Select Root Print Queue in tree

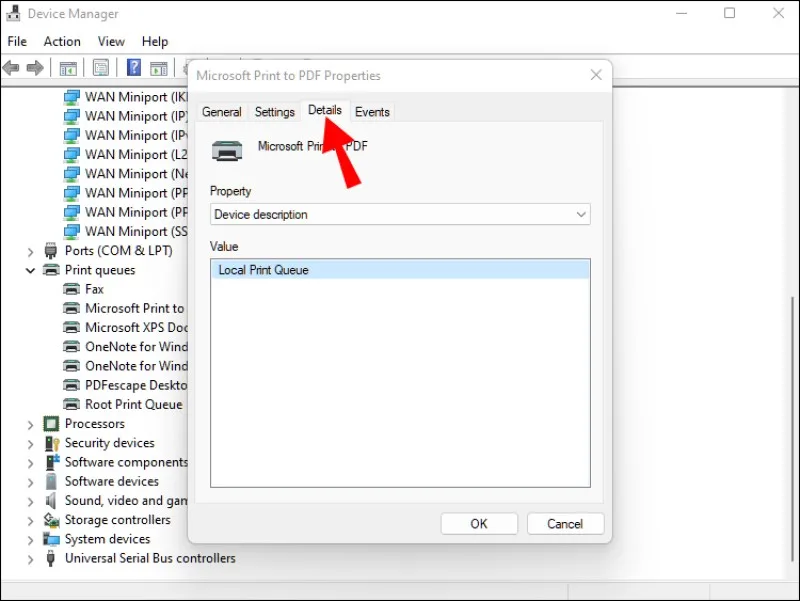(x=134, y=405)
